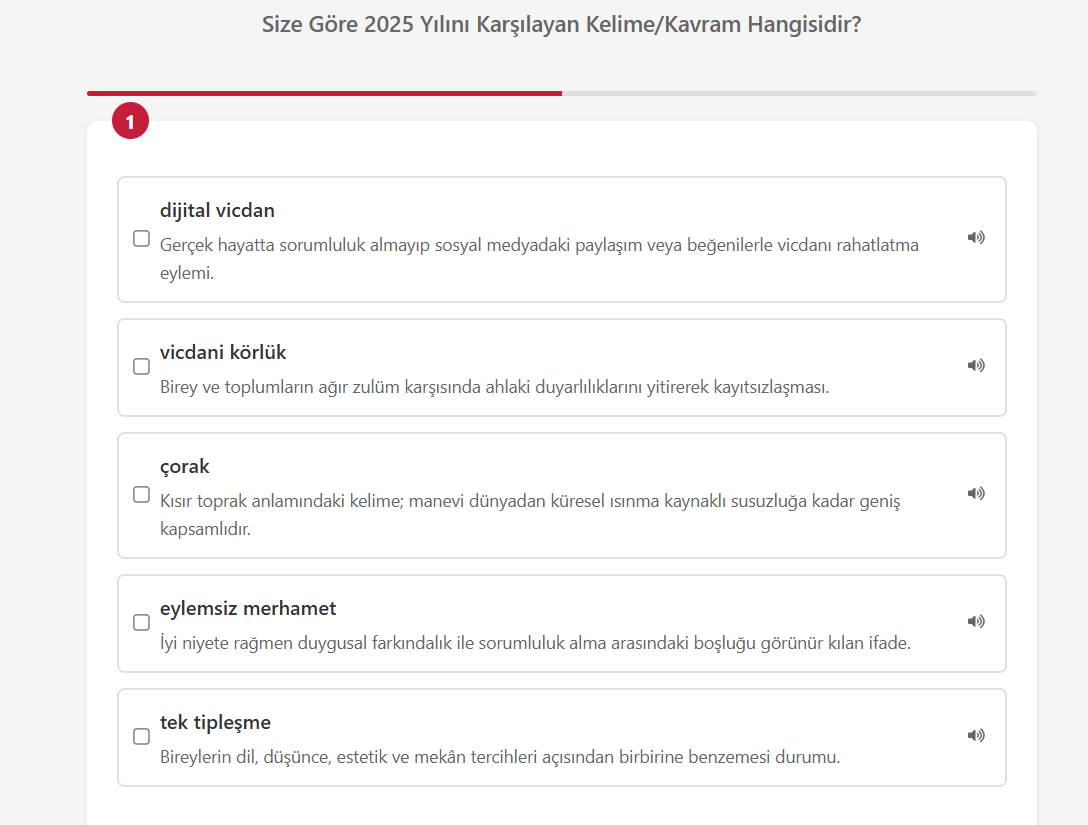Enable the eylemsiz merhamet checkbox
This screenshot has height=825, width=1088.
click(142, 622)
